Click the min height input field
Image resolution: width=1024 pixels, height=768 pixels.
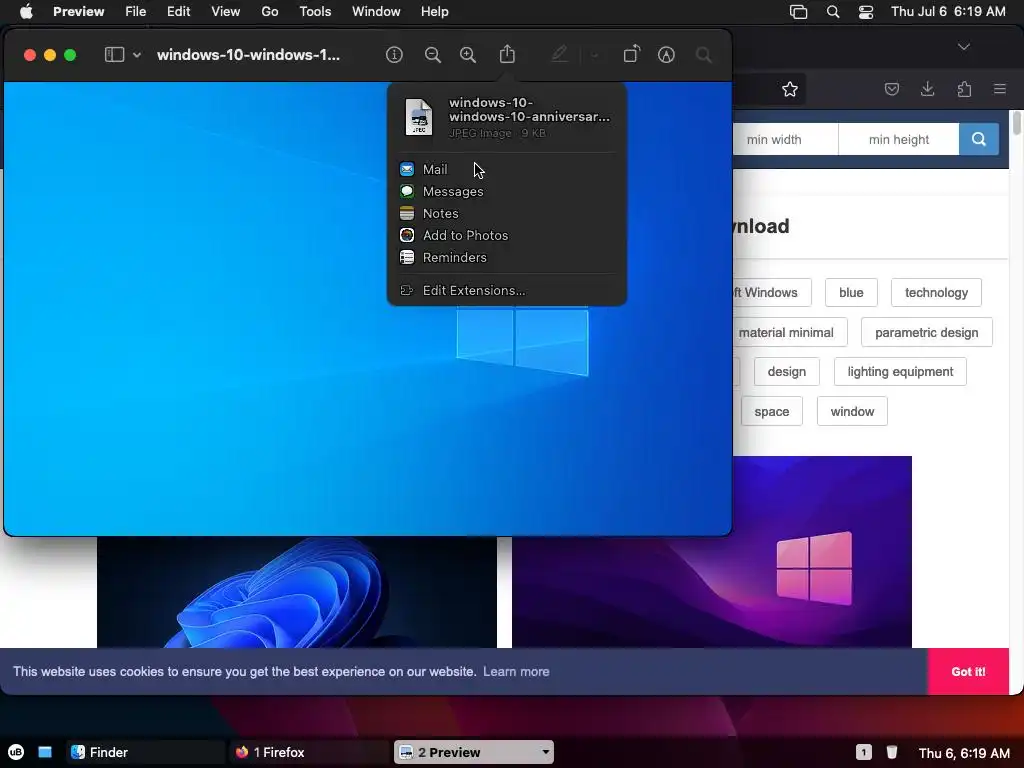click(899, 139)
